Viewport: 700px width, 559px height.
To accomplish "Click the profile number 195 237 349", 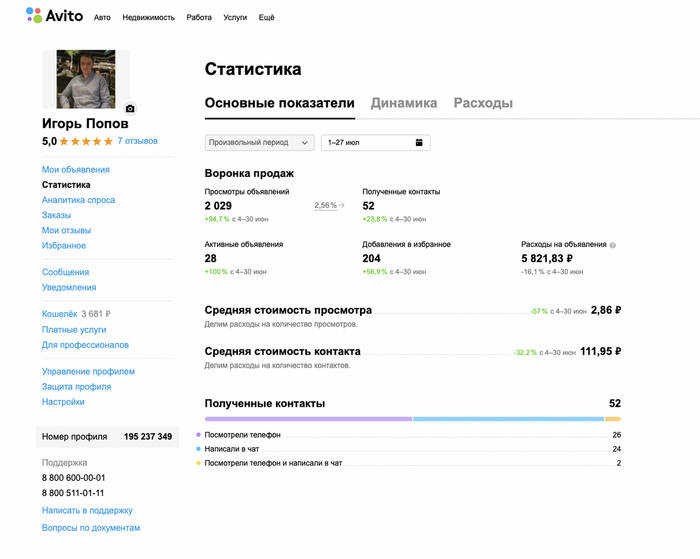I will (148, 437).
